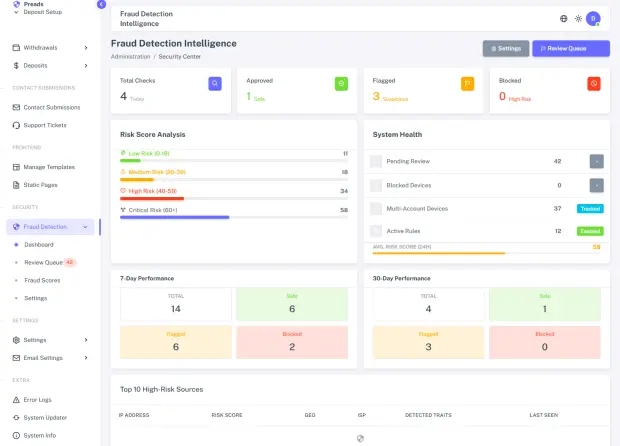The image size is (620, 446).
Task: Click Blocked Devices row icon
Action: (x=376, y=185)
